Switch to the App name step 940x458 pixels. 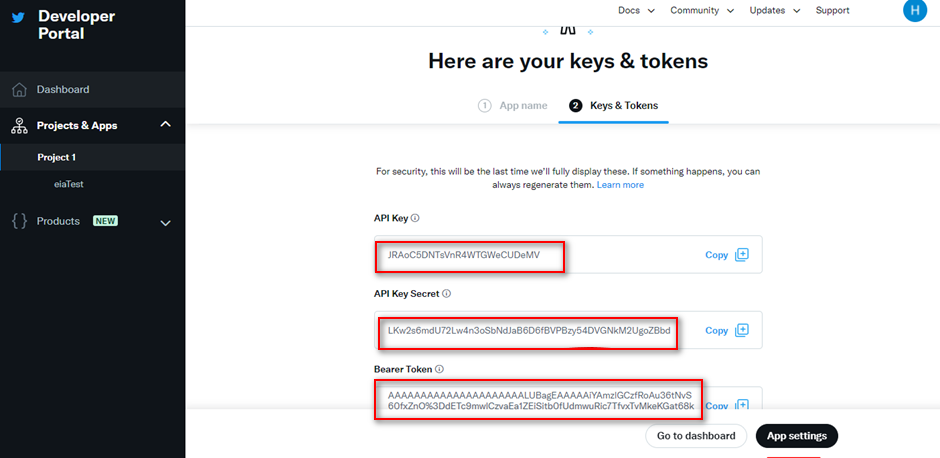(x=513, y=106)
